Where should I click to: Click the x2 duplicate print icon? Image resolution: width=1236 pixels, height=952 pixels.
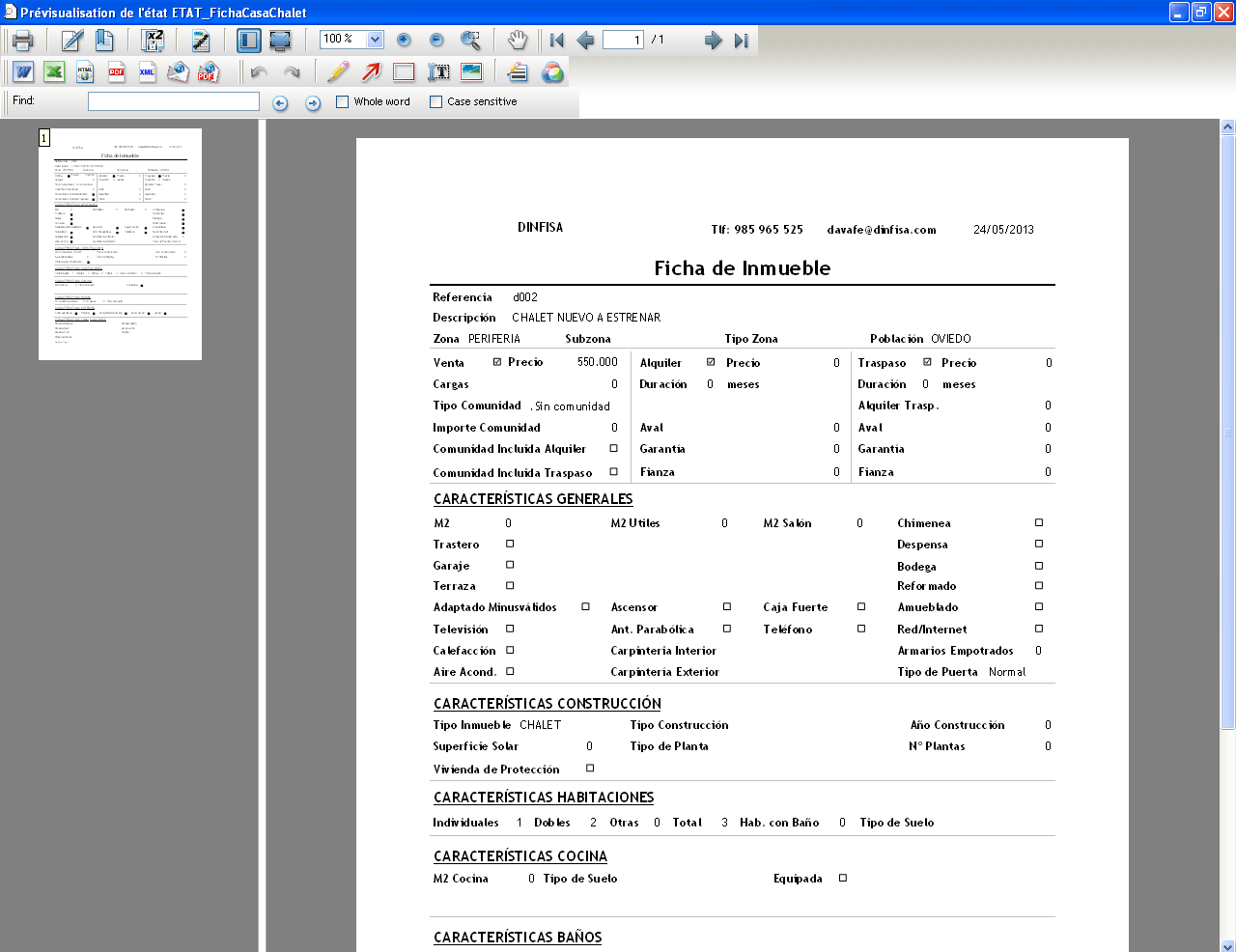pyautogui.click(x=153, y=41)
